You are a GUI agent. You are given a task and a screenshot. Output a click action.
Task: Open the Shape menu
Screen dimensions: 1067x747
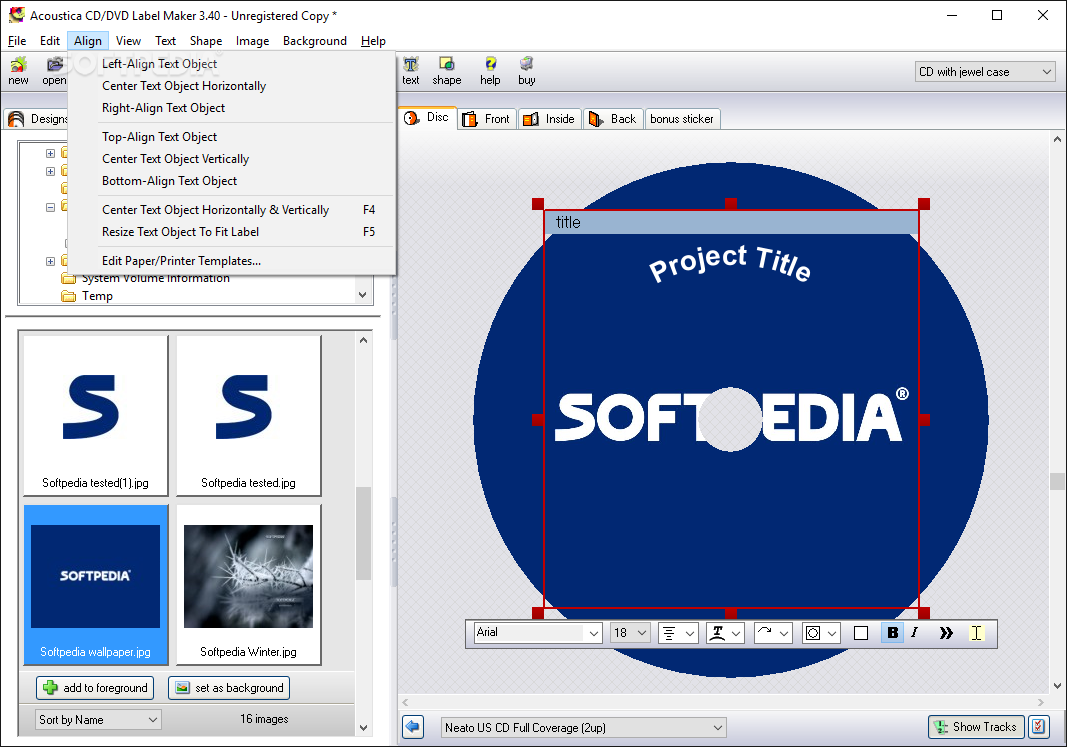(206, 41)
